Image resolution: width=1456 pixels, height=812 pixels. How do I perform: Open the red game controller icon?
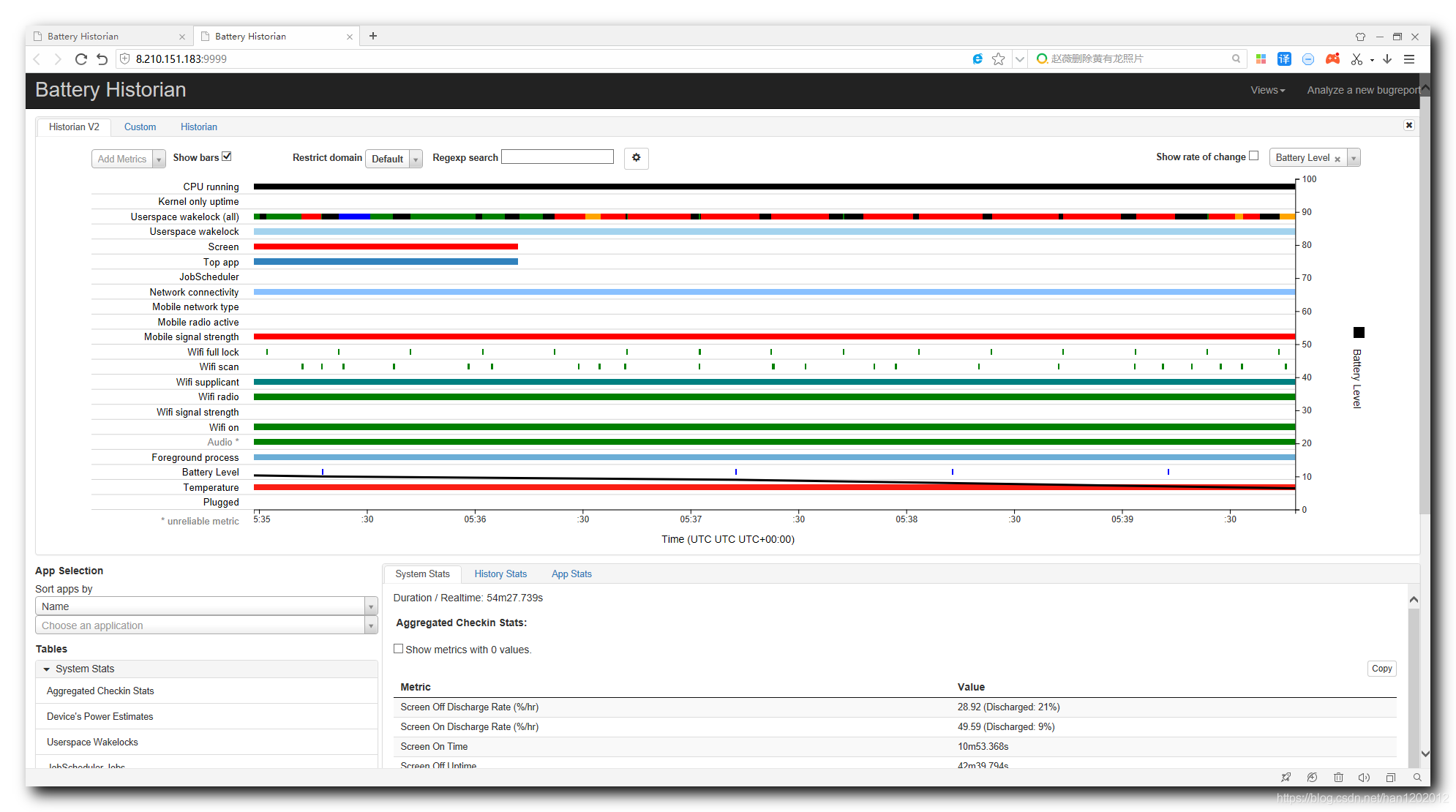tap(1332, 59)
